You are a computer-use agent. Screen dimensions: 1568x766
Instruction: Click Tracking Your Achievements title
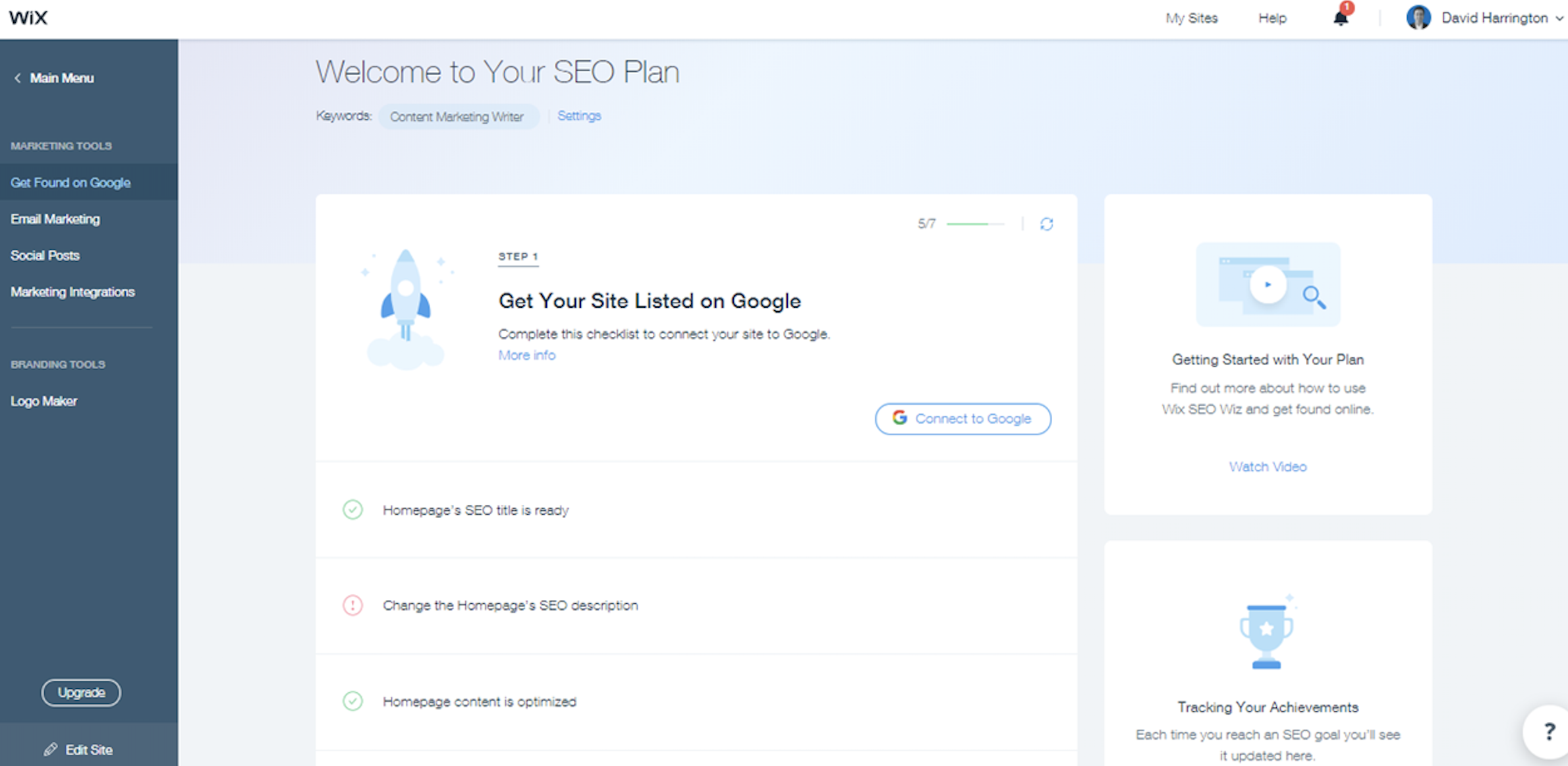tap(1268, 707)
